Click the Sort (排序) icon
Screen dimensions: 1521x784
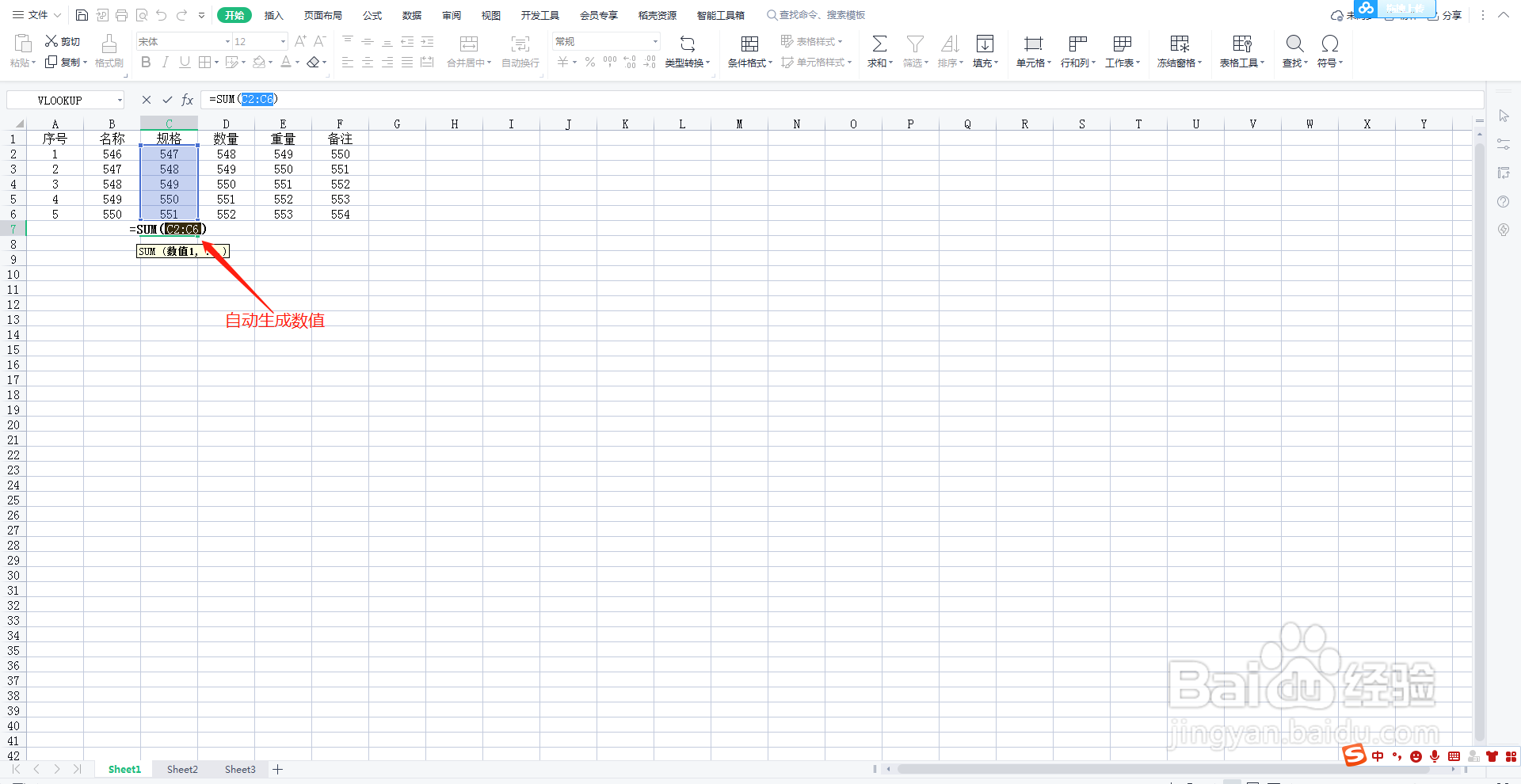[950, 44]
